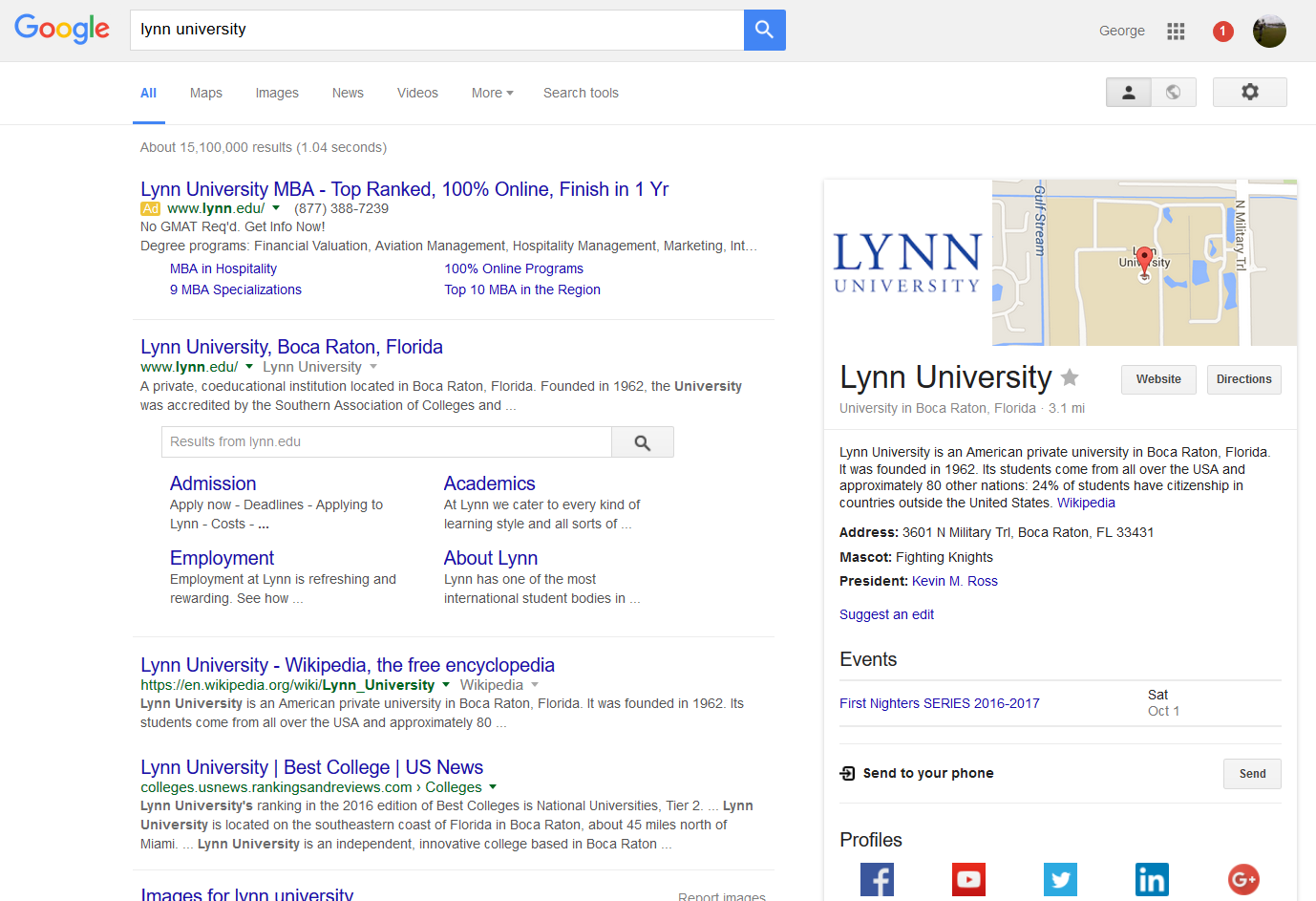1316x901 pixels.
Task: Click the Send to your phone icon
Action: click(847, 773)
